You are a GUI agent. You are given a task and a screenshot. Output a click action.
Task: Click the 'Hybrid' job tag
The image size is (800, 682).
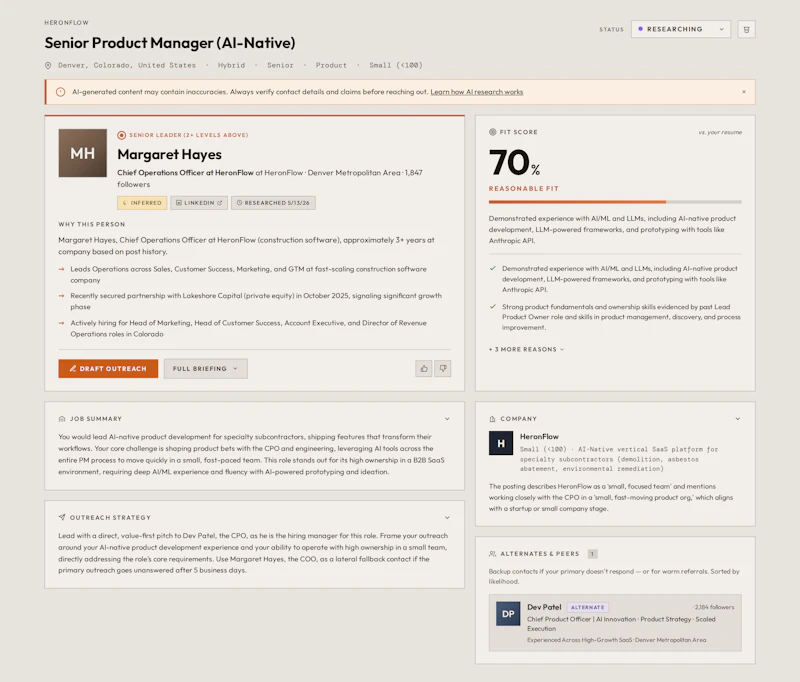coord(231,65)
